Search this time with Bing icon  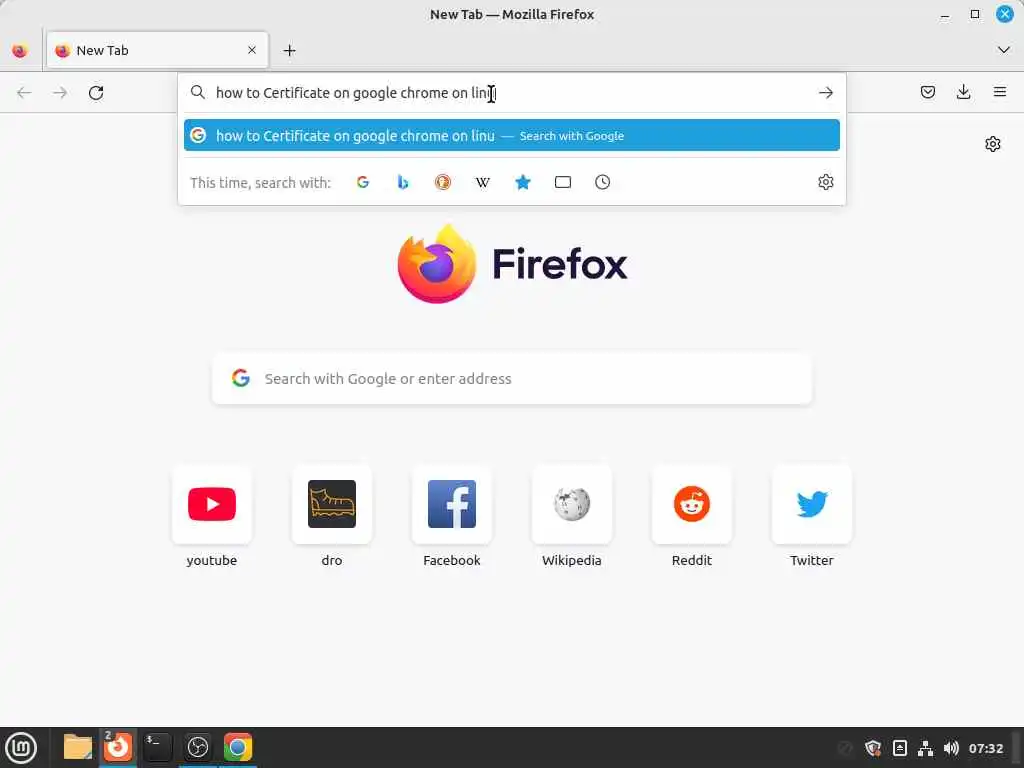[x=403, y=182]
